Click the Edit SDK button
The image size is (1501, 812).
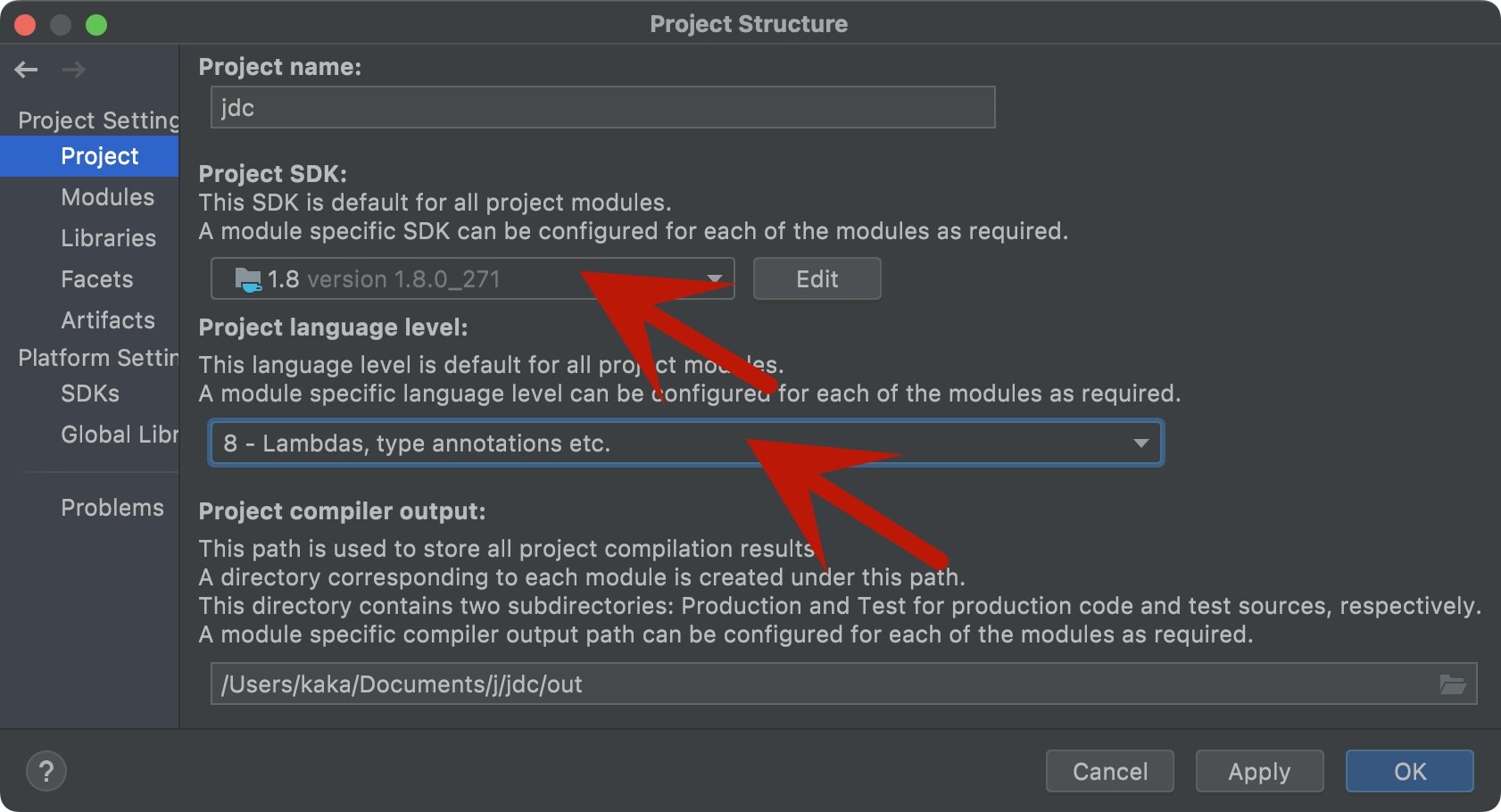click(817, 279)
